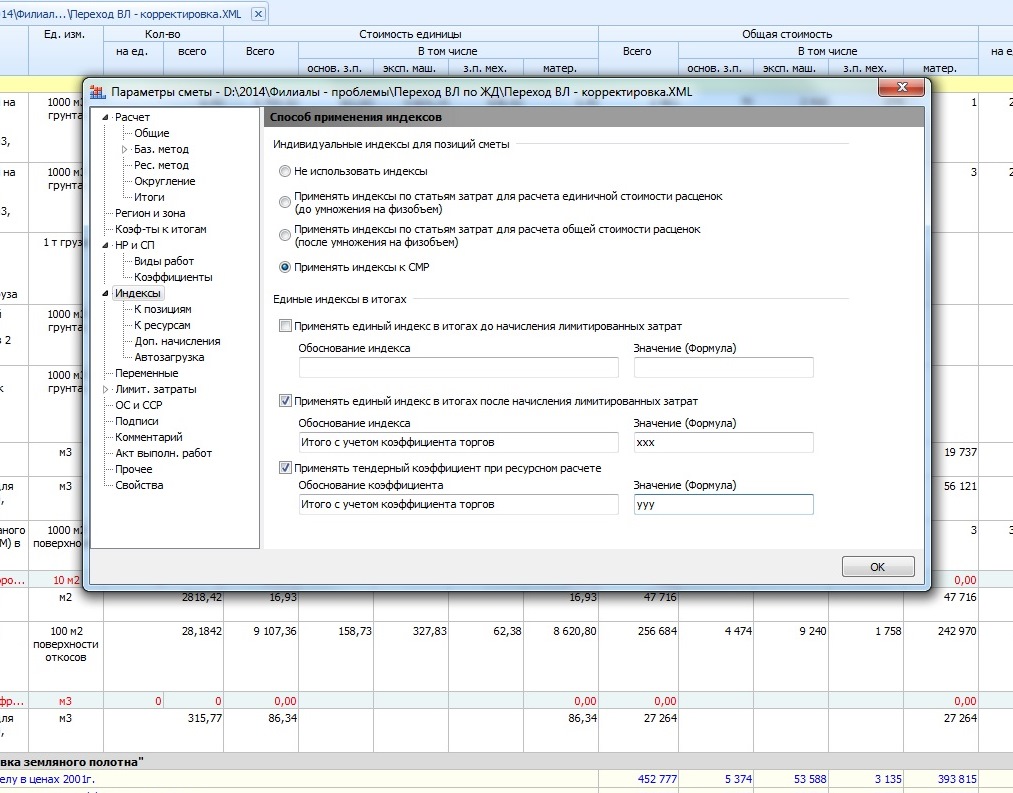Uncheck единый индекс после начисления лимитированных затрат
The image size is (1013, 793).
point(286,401)
